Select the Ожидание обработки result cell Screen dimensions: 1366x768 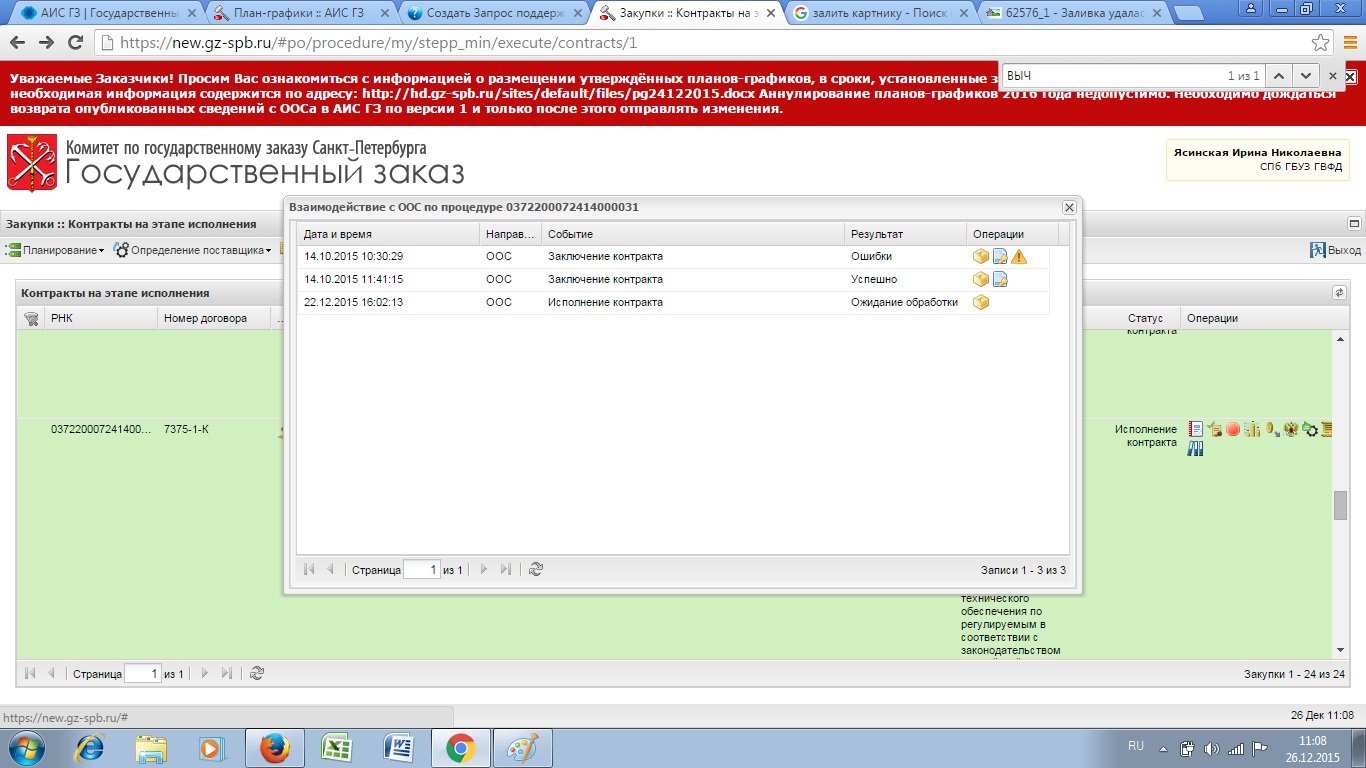point(905,302)
